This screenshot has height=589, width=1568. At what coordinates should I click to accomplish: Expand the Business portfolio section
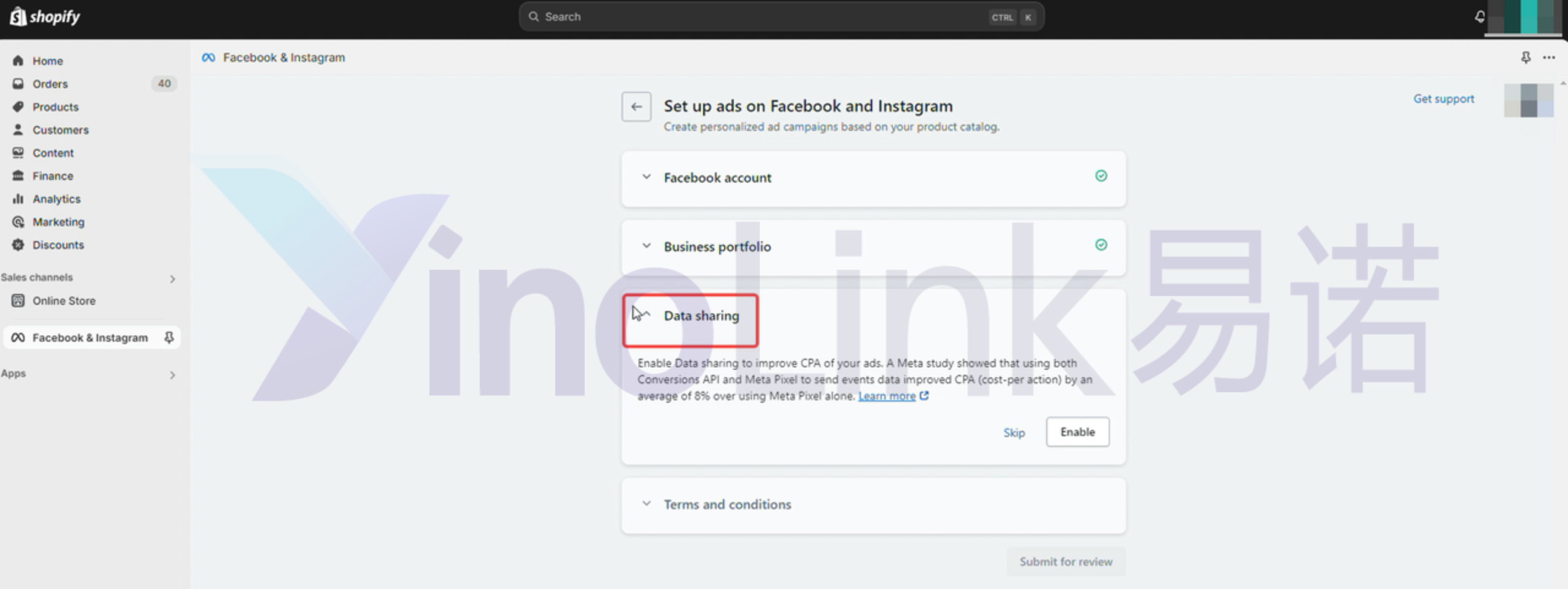tap(646, 246)
